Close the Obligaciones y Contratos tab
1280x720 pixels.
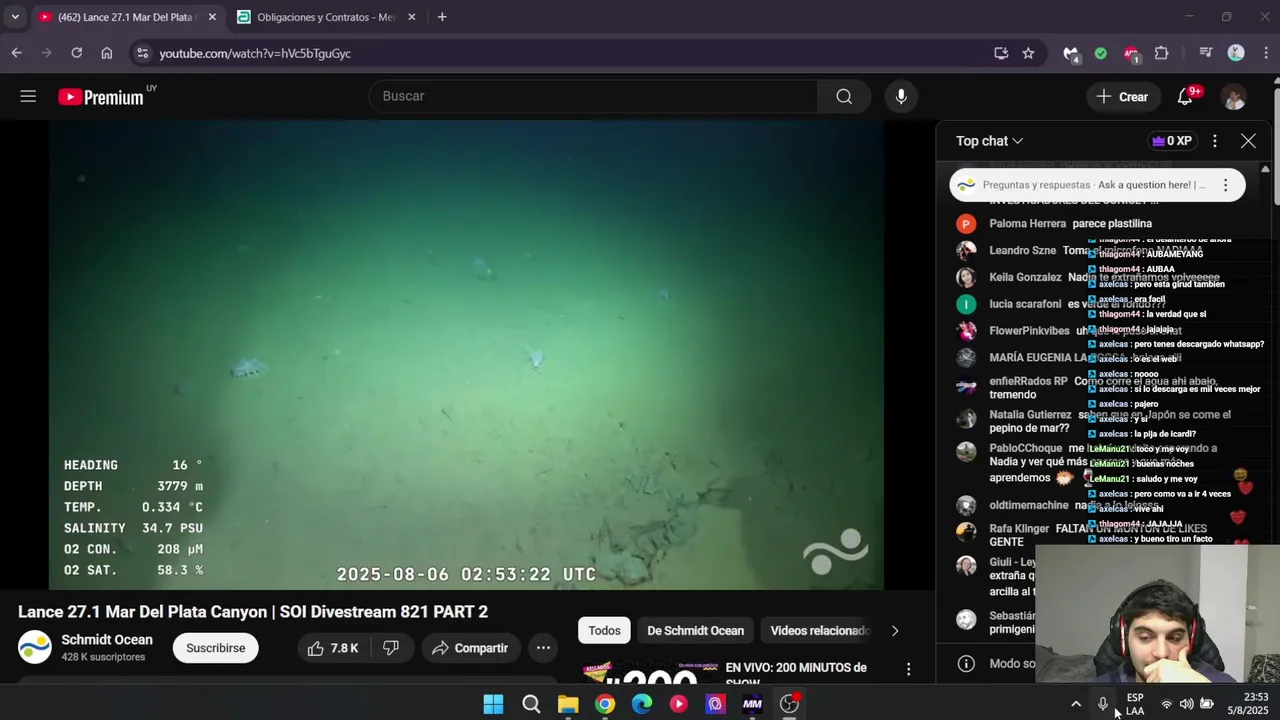tap(412, 17)
